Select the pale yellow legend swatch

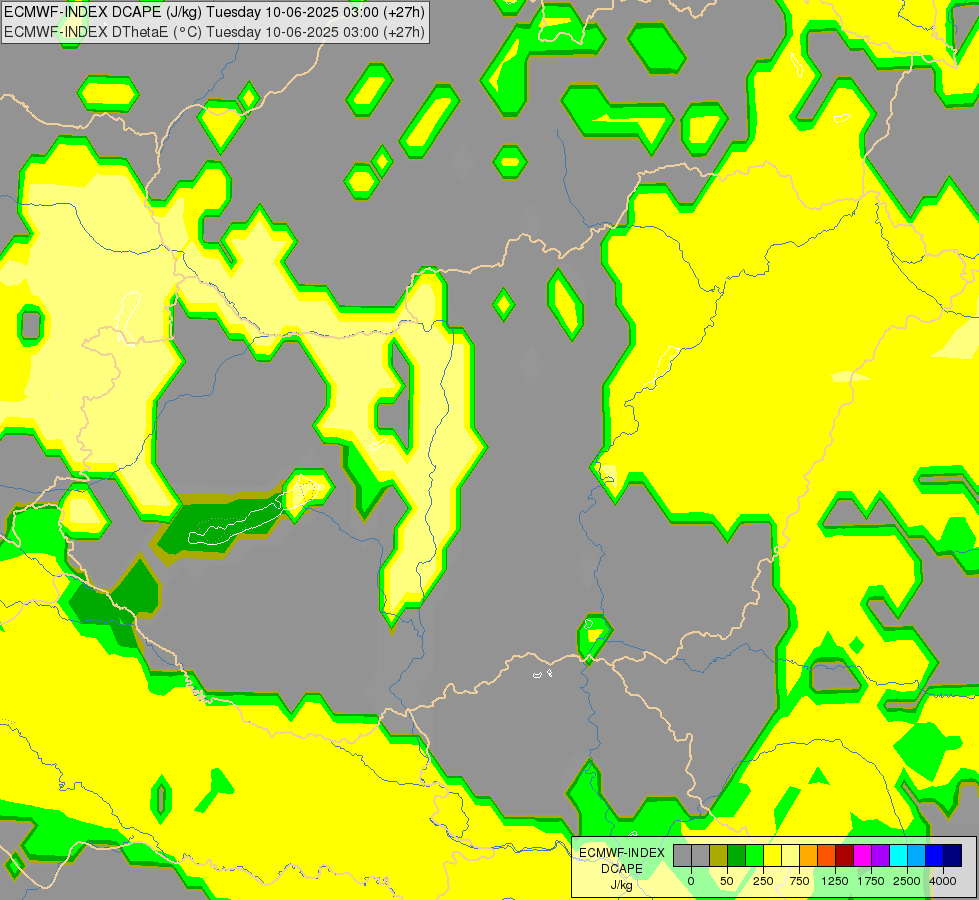click(x=790, y=856)
